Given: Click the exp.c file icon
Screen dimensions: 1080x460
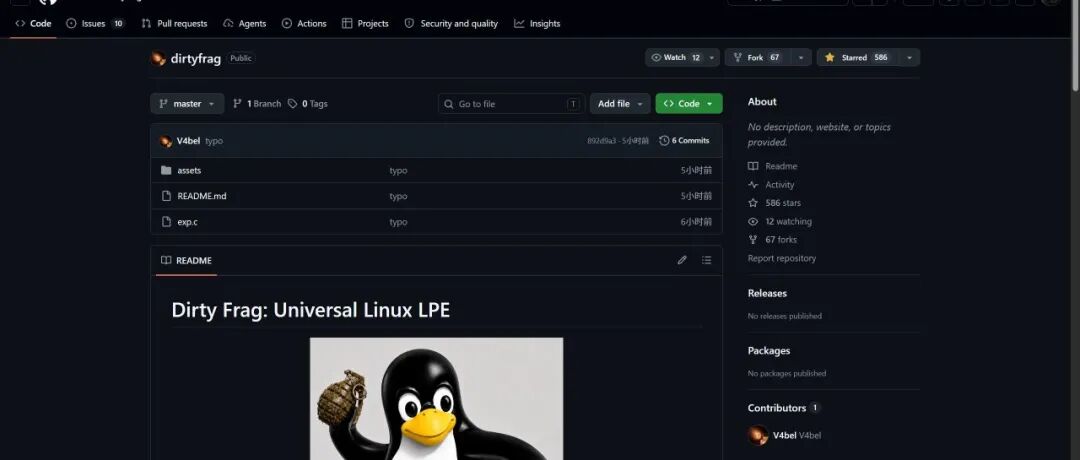Looking at the screenshot, I should pos(166,222).
